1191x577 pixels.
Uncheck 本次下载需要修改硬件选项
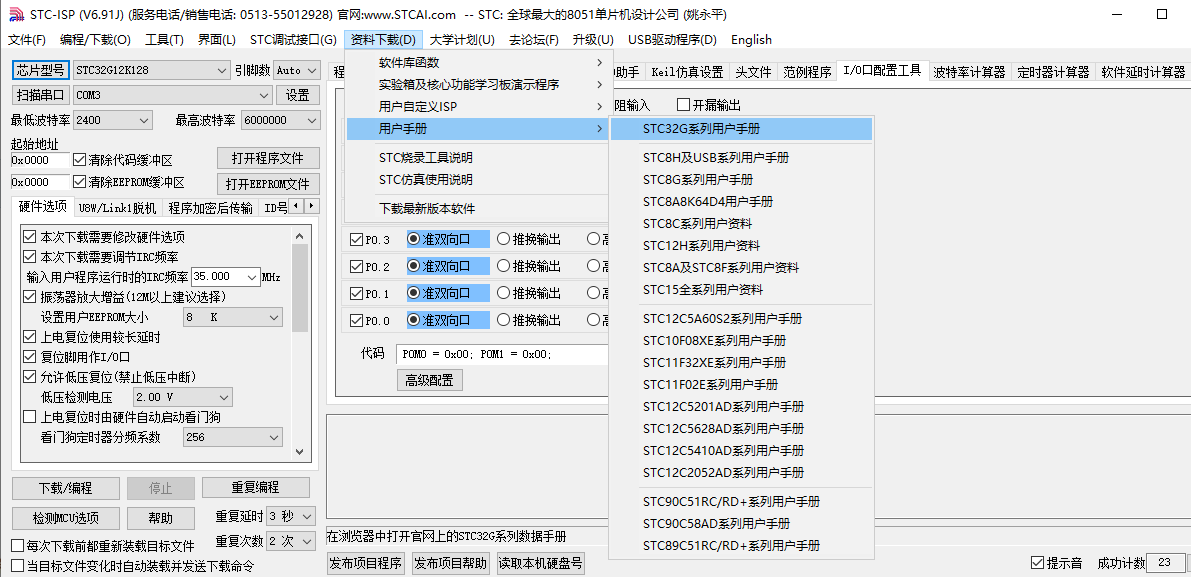click(x=30, y=237)
